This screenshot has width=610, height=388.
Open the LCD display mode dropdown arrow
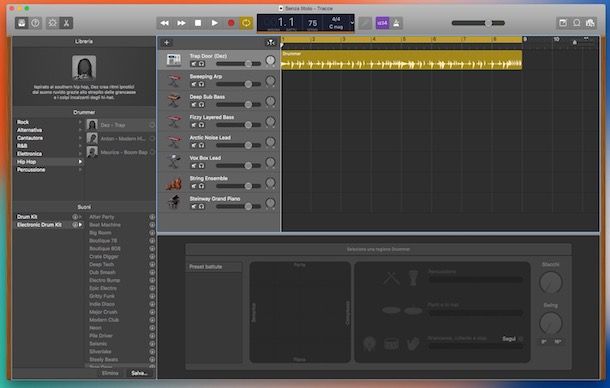[352, 23]
